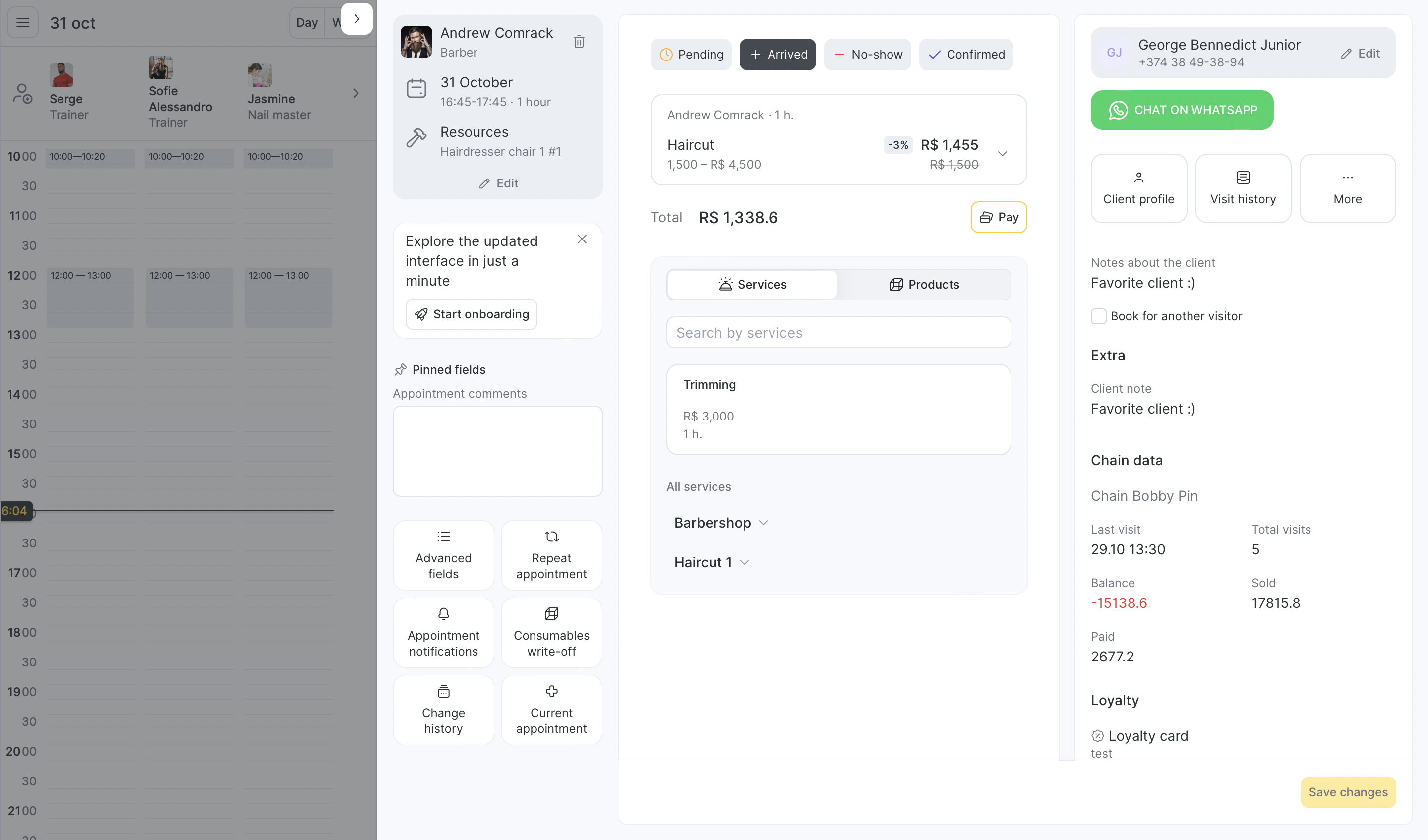The width and height of the screenshot is (1428, 840).
Task: Set status to Confirmed
Action: pos(965,55)
